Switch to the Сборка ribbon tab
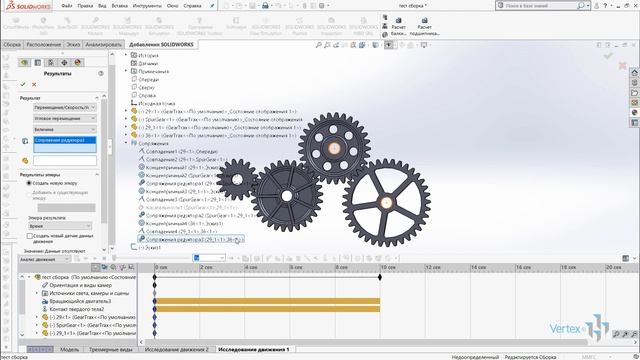Screen dimensions: 640x360 (12, 44)
